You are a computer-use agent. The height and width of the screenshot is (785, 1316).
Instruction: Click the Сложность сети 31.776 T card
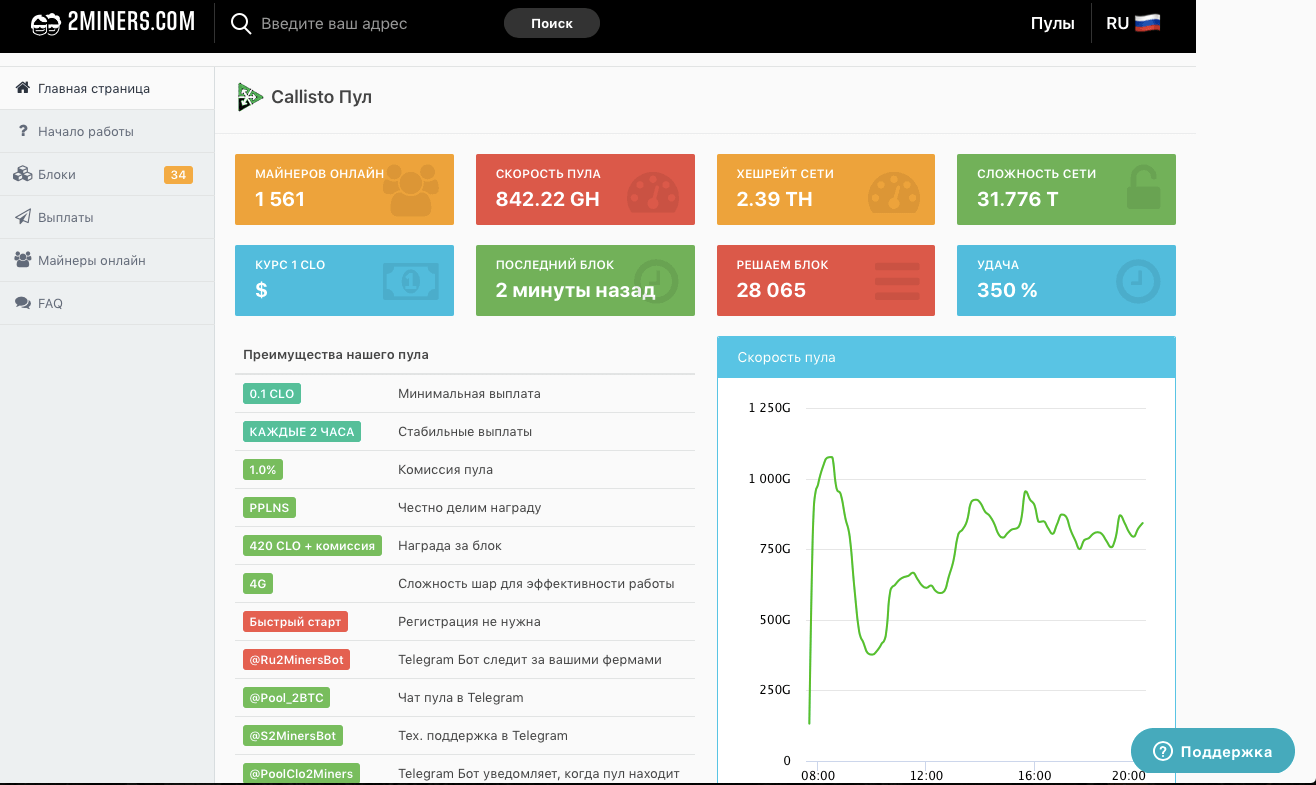point(1066,189)
